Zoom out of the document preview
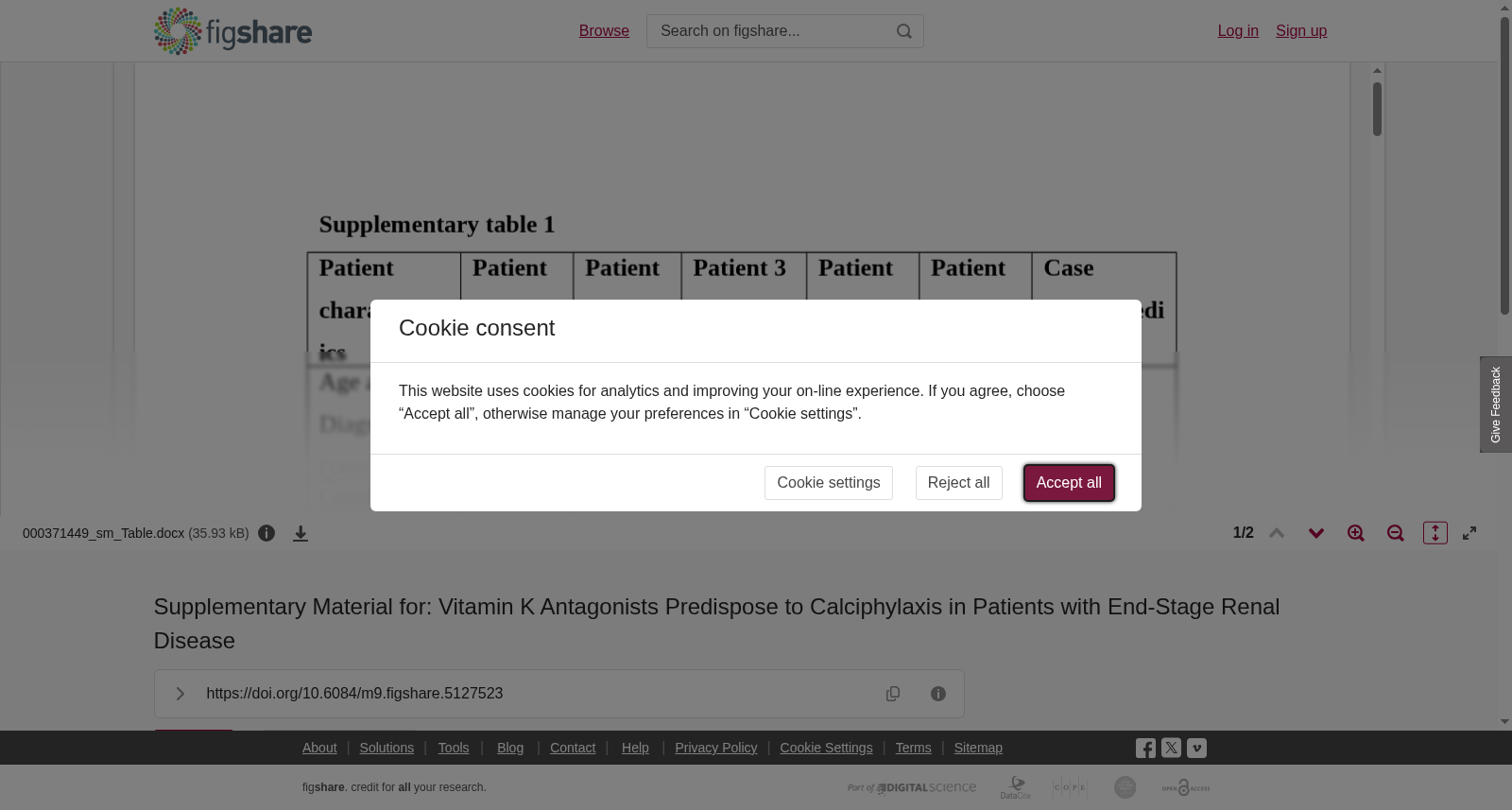The width and height of the screenshot is (1512, 810). pyautogui.click(x=1396, y=533)
